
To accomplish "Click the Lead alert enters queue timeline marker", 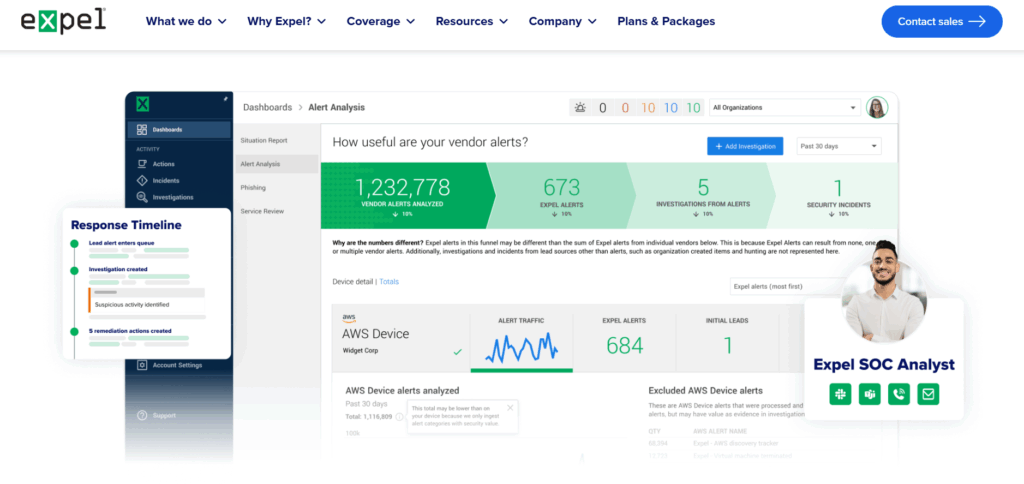I will coord(74,243).
